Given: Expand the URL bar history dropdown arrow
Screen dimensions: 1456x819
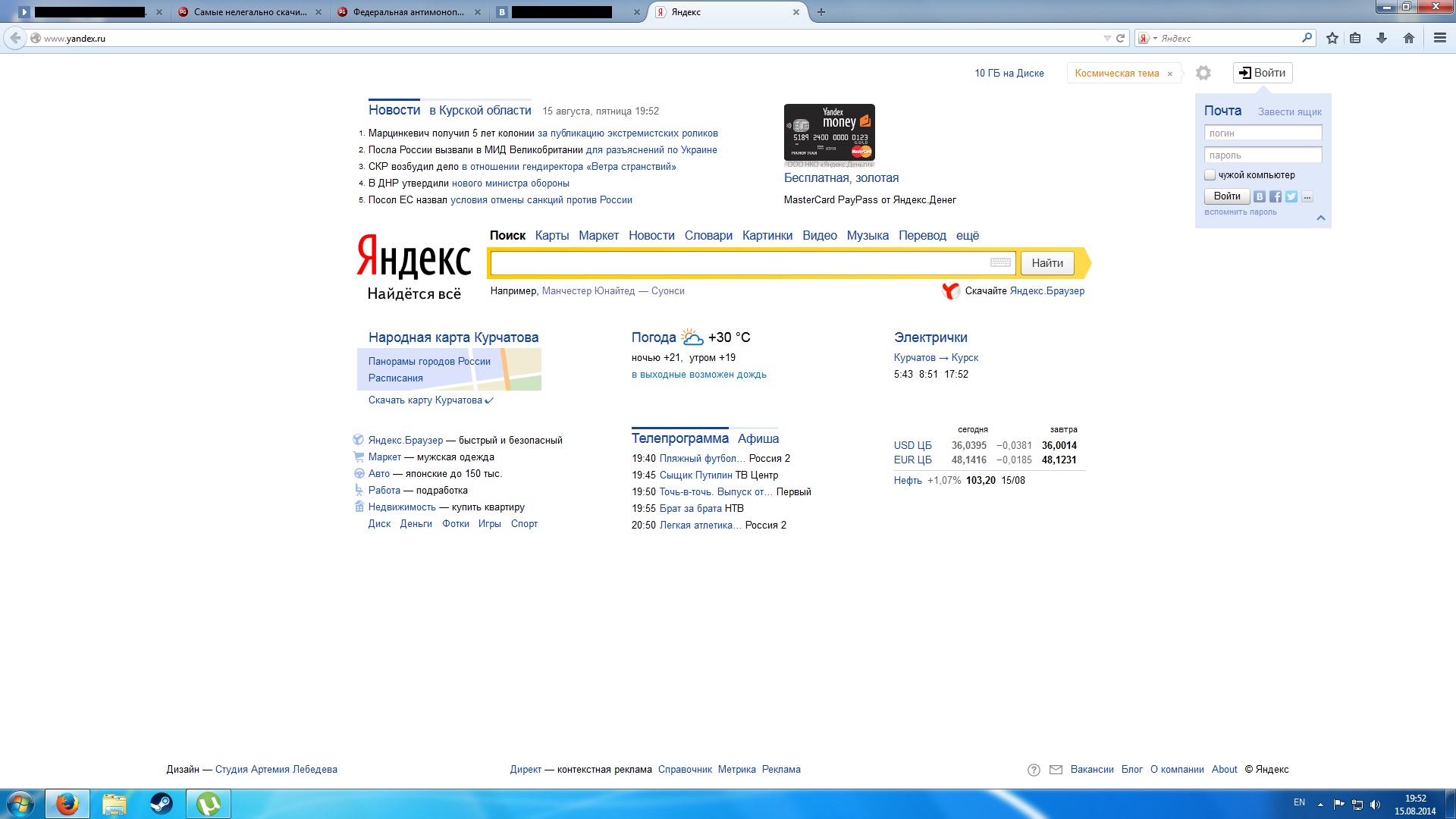Looking at the screenshot, I should coord(1107,38).
